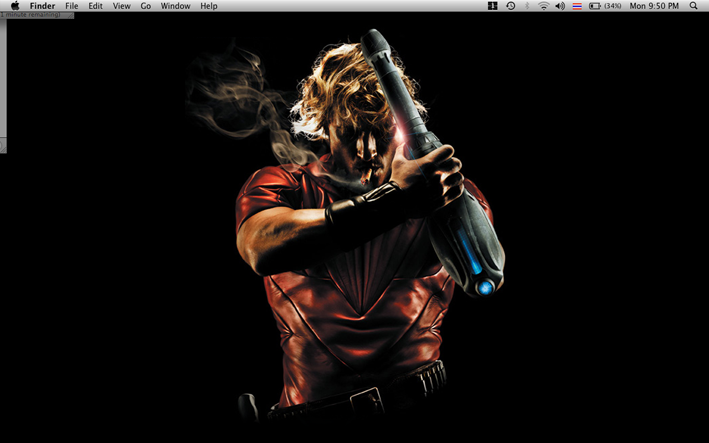Open the Thai flag input menu
Screen dimensions: 709x443
point(577,6)
